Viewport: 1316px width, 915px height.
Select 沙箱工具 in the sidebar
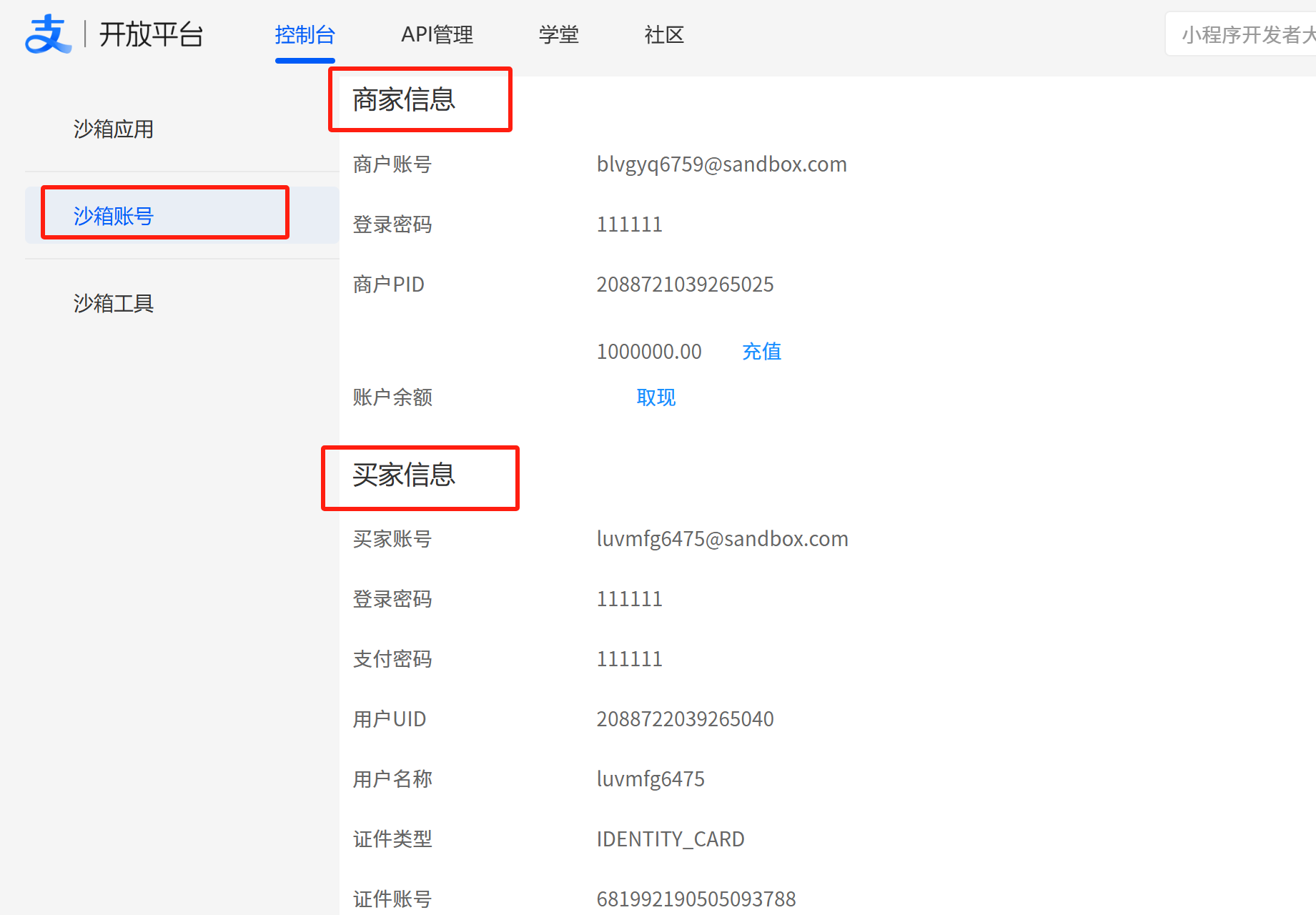[x=114, y=303]
